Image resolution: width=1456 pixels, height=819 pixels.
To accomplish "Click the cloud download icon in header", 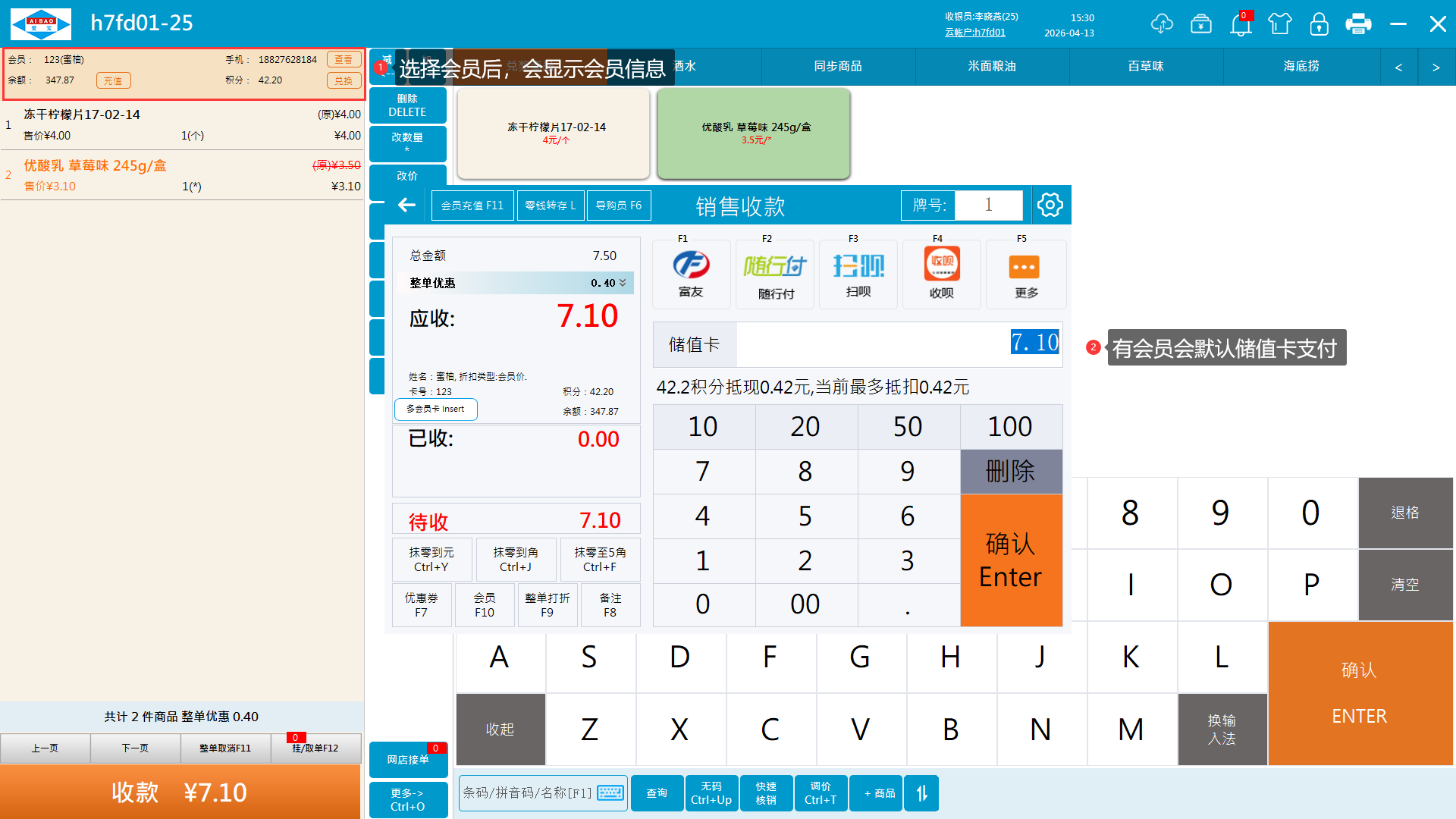I will 1161,24.
